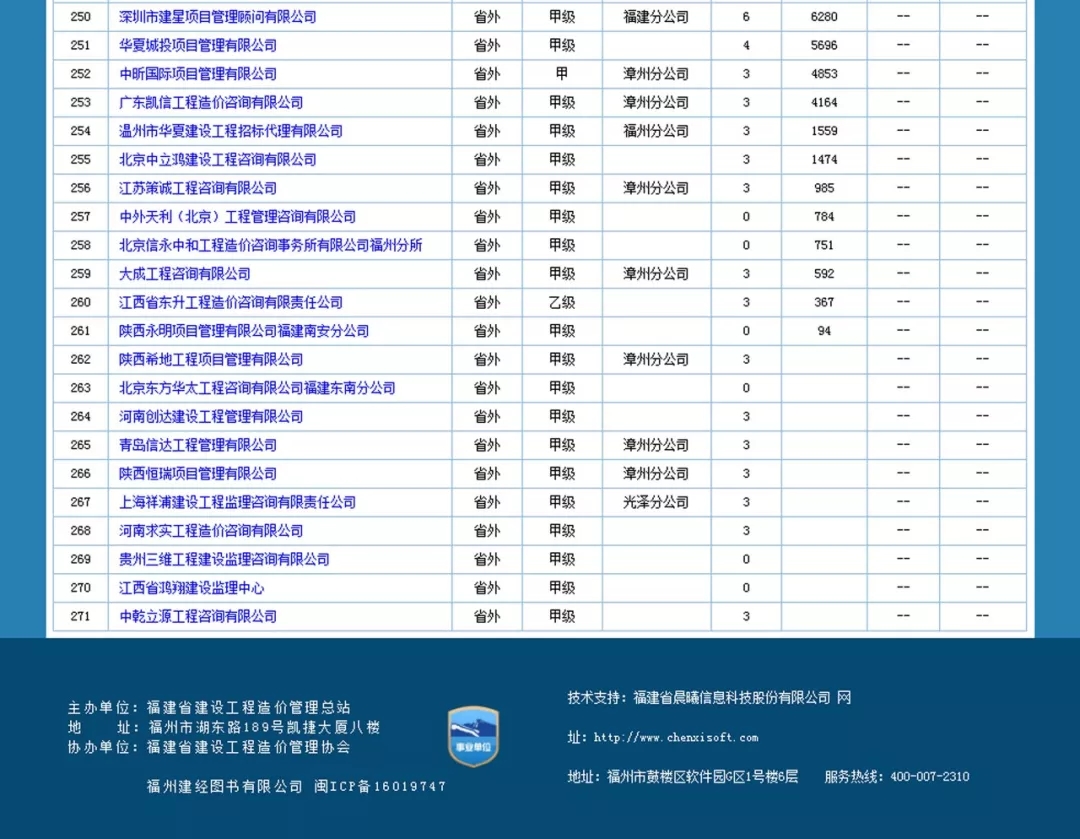Image resolution: width=1080 pixels, height=839 pixels.
Task: Open 广东凯信工程造价咨询有限公司 details
Action: pyautogui.click(x=211, y=102)
